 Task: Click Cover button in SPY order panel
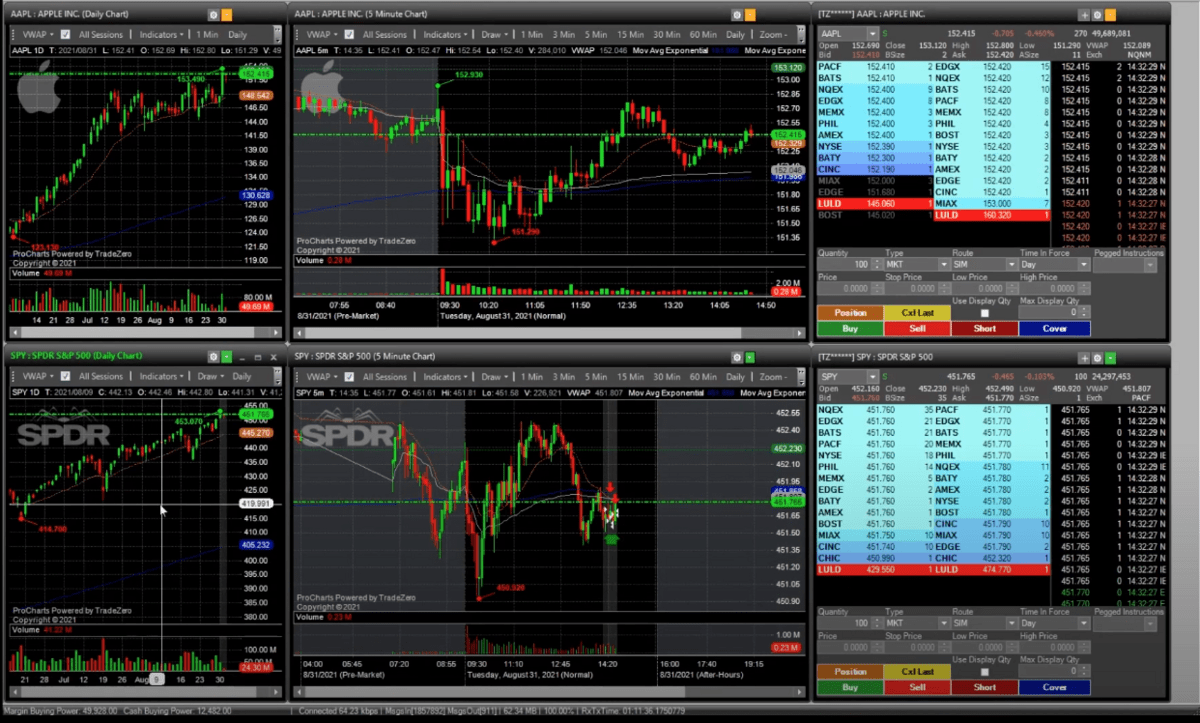coord(1054,687)
